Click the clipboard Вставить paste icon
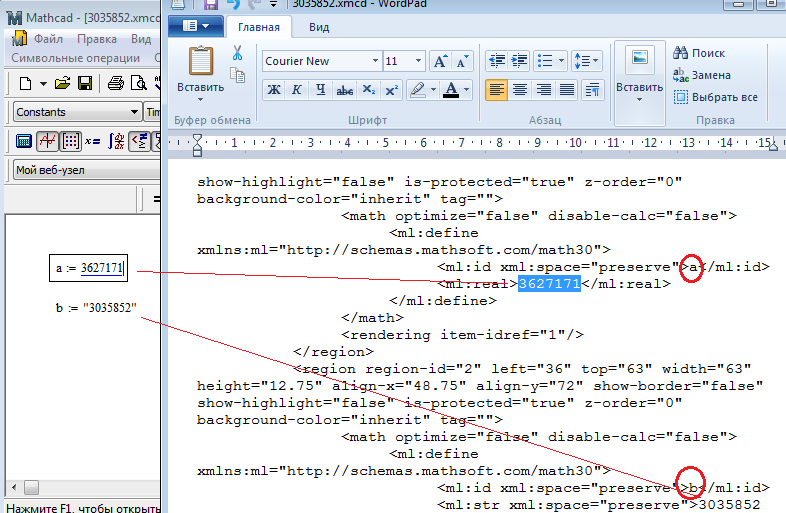786x513 pixels. click(201, 61)
